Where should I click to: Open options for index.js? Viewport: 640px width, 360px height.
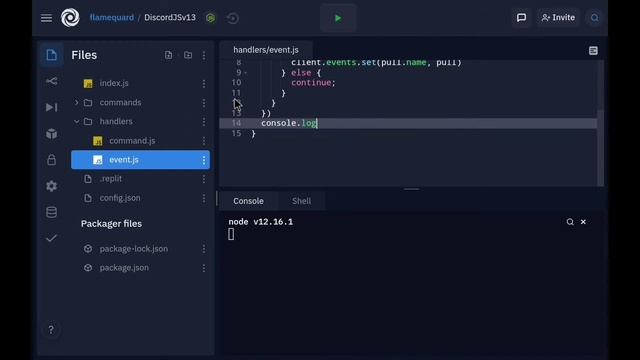204,83
